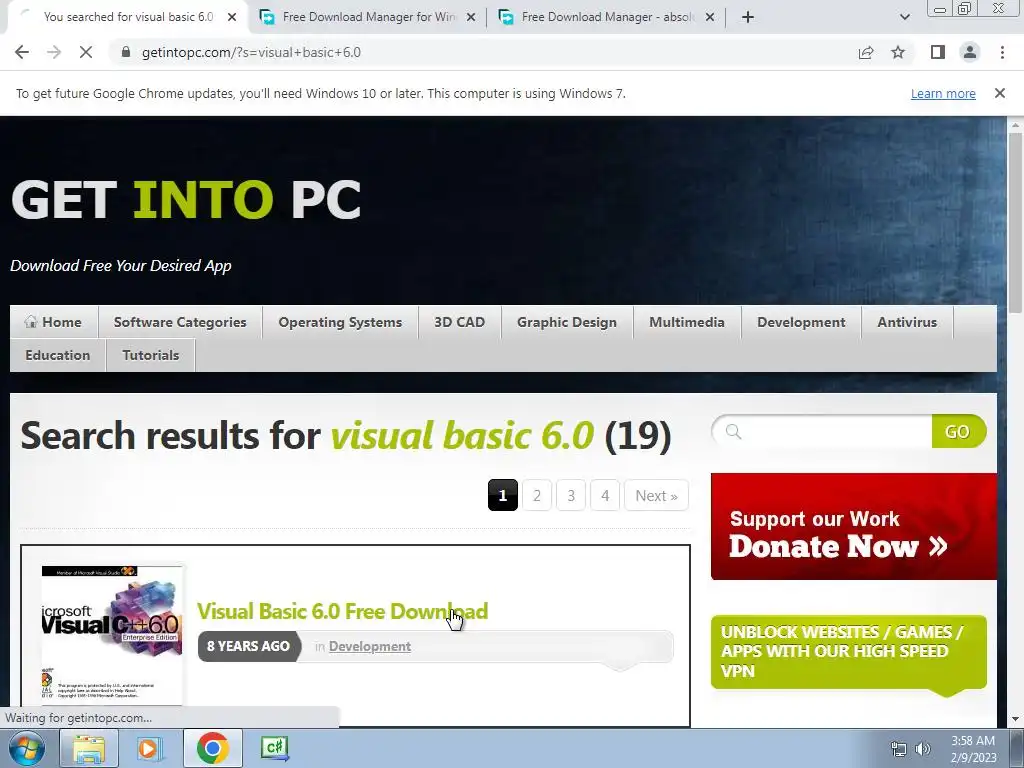Close the Free Download Manager for Windows tab

click(x=471, y=17)
